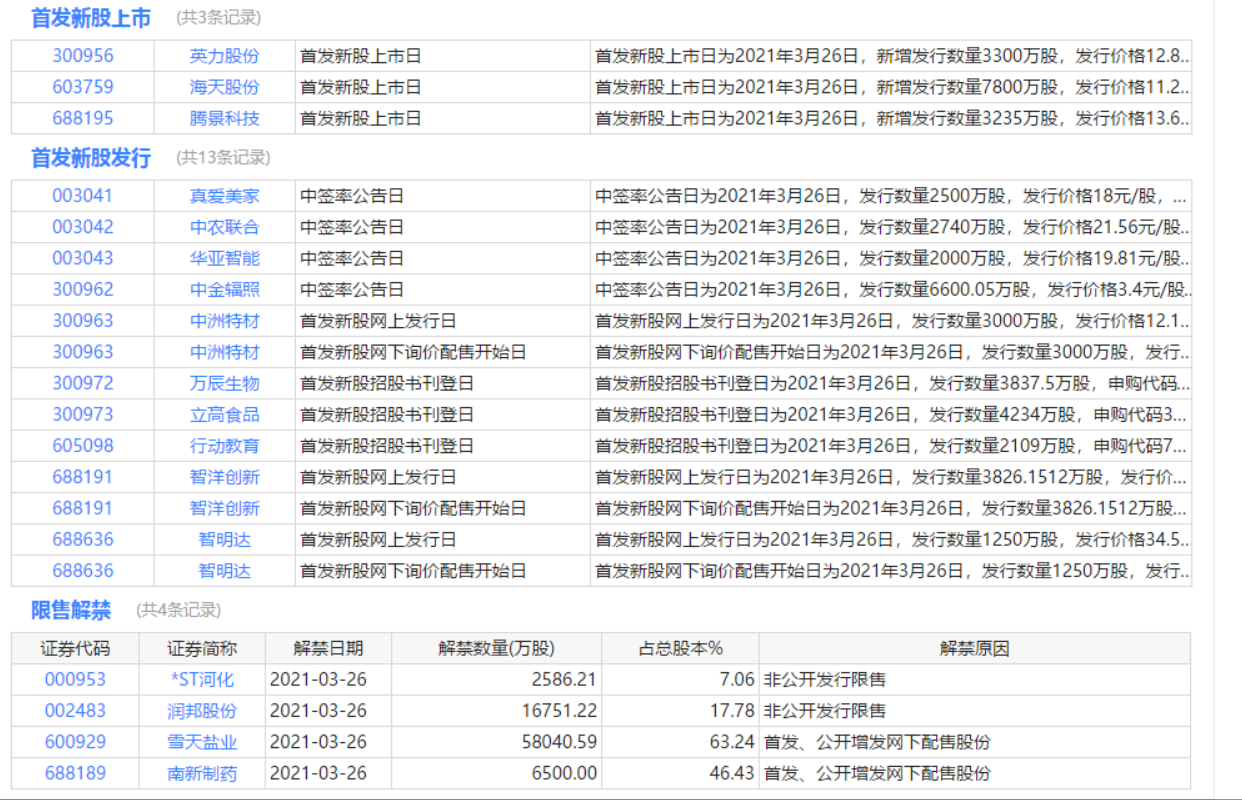Open 智明达 in the 网下询价配售开始日 row

tap(224, 571)
